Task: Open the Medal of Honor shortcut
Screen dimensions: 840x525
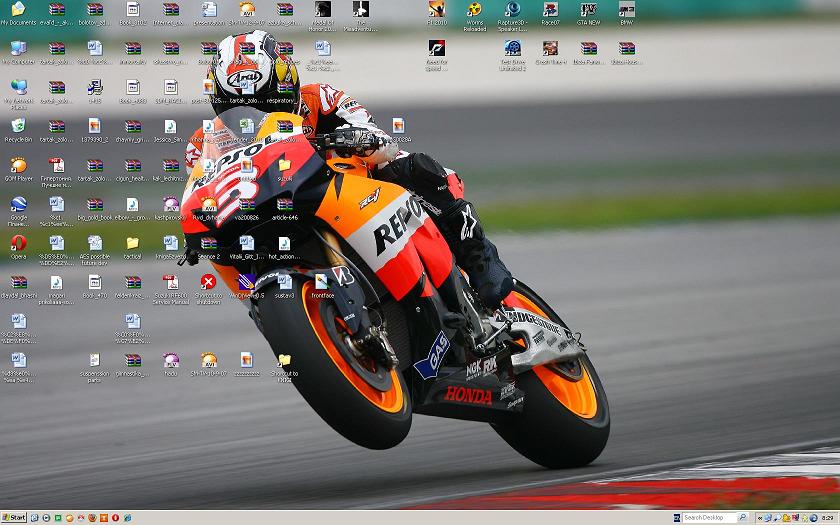Action: (322, 10)
